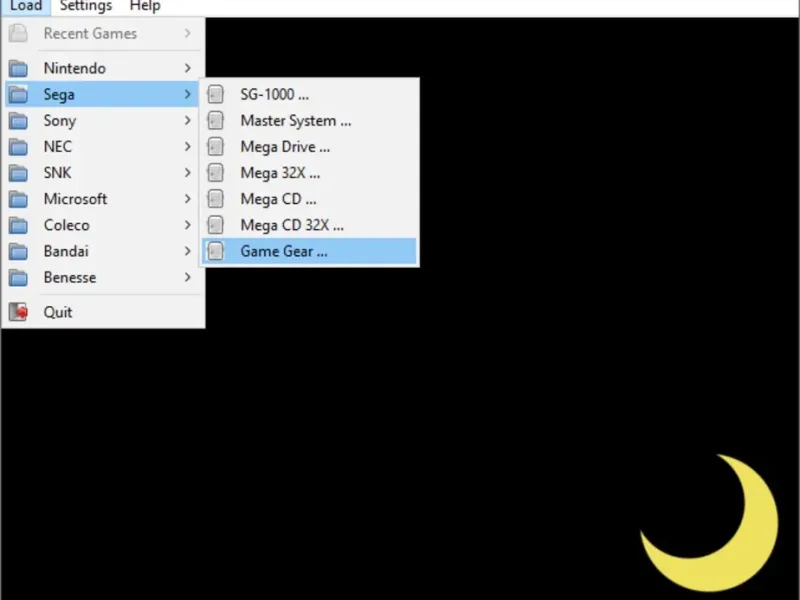800x600 pixels.
Task: Click the cartridge icon beside Mega CD ...
Action: click(x=215, y=199)
